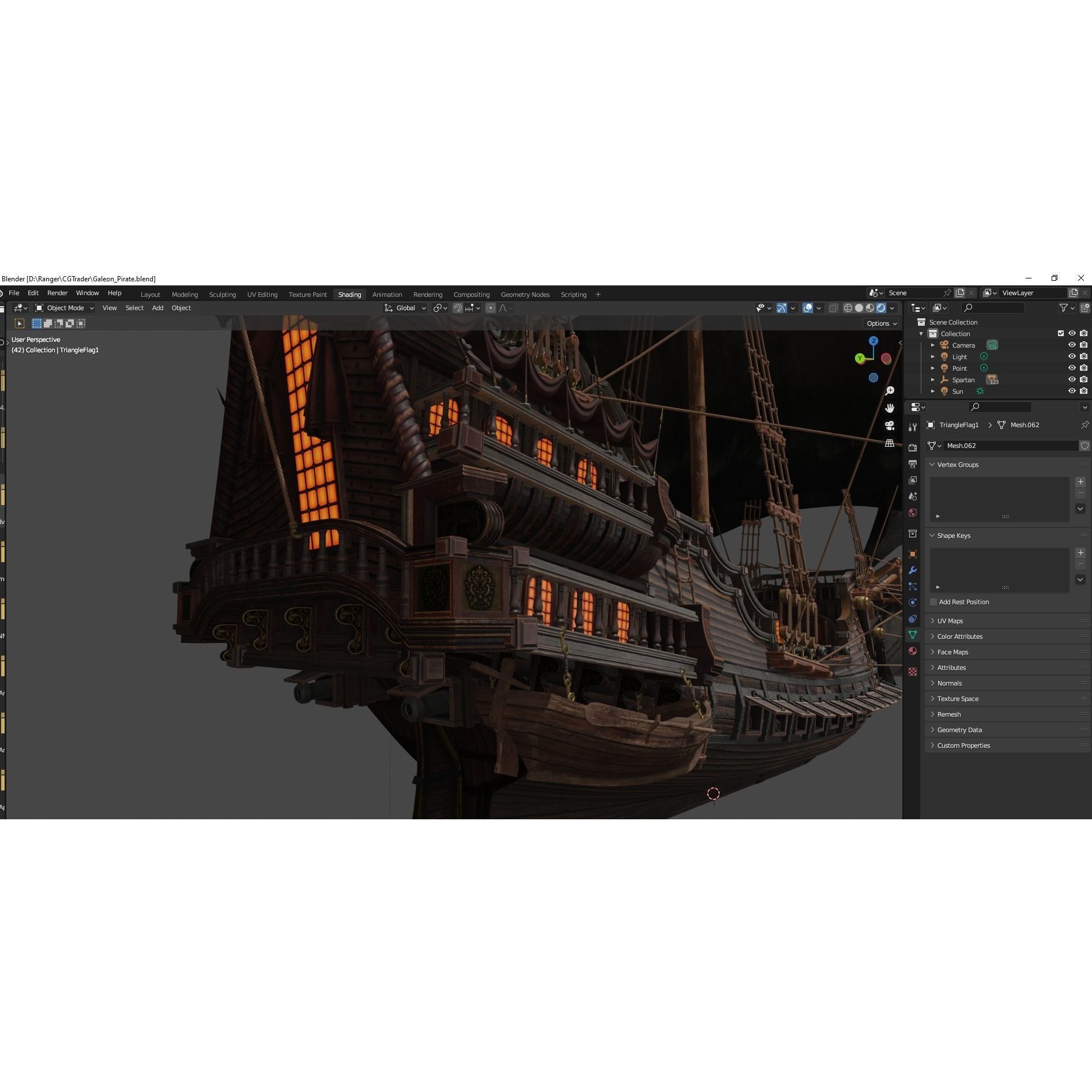This screenshot has height=1092, width=1092.
Task: Uncheck the Collection checkbox in the outliner
Action: pos(1060,333)
